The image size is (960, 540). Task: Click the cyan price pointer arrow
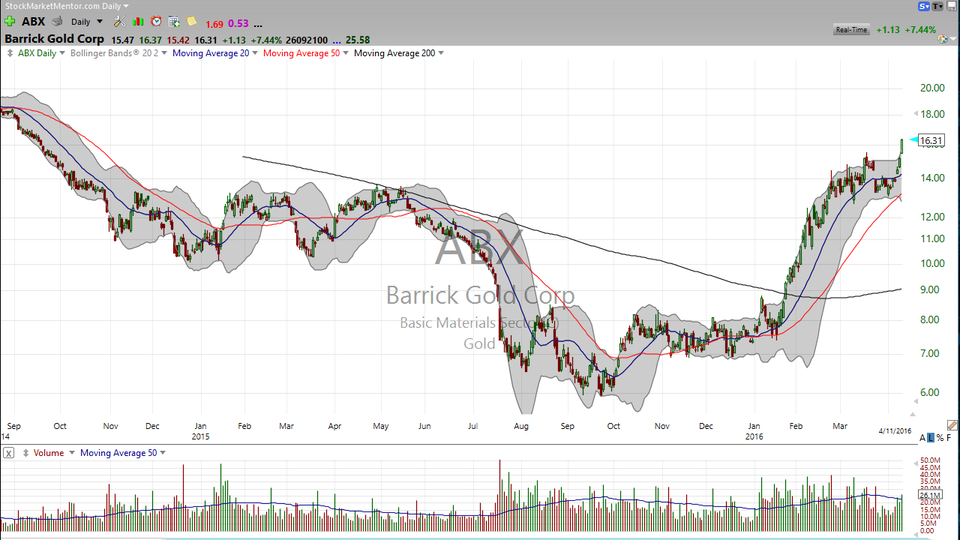(913, 140)
